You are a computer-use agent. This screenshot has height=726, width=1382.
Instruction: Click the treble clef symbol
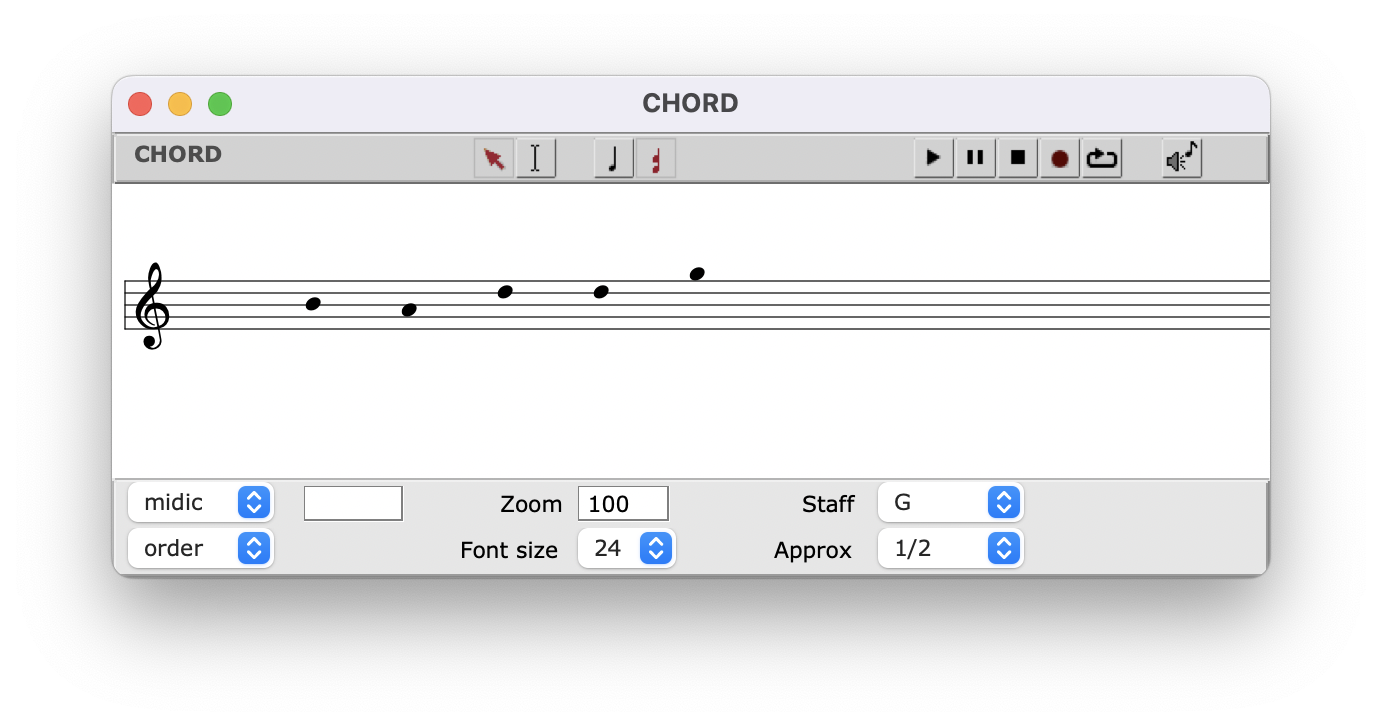[152, 306]
